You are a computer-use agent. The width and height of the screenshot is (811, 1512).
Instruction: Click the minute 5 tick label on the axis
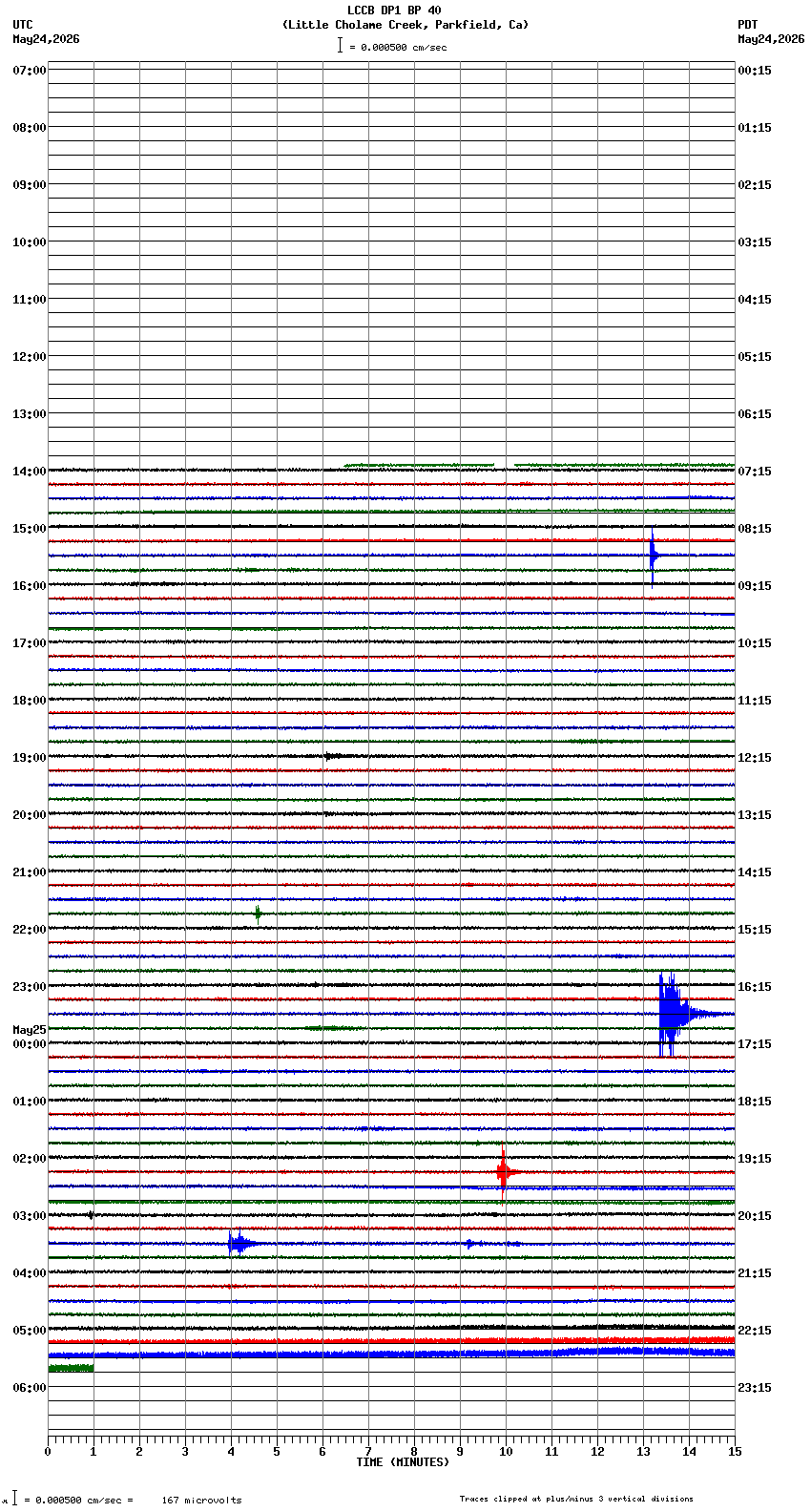277,1452
